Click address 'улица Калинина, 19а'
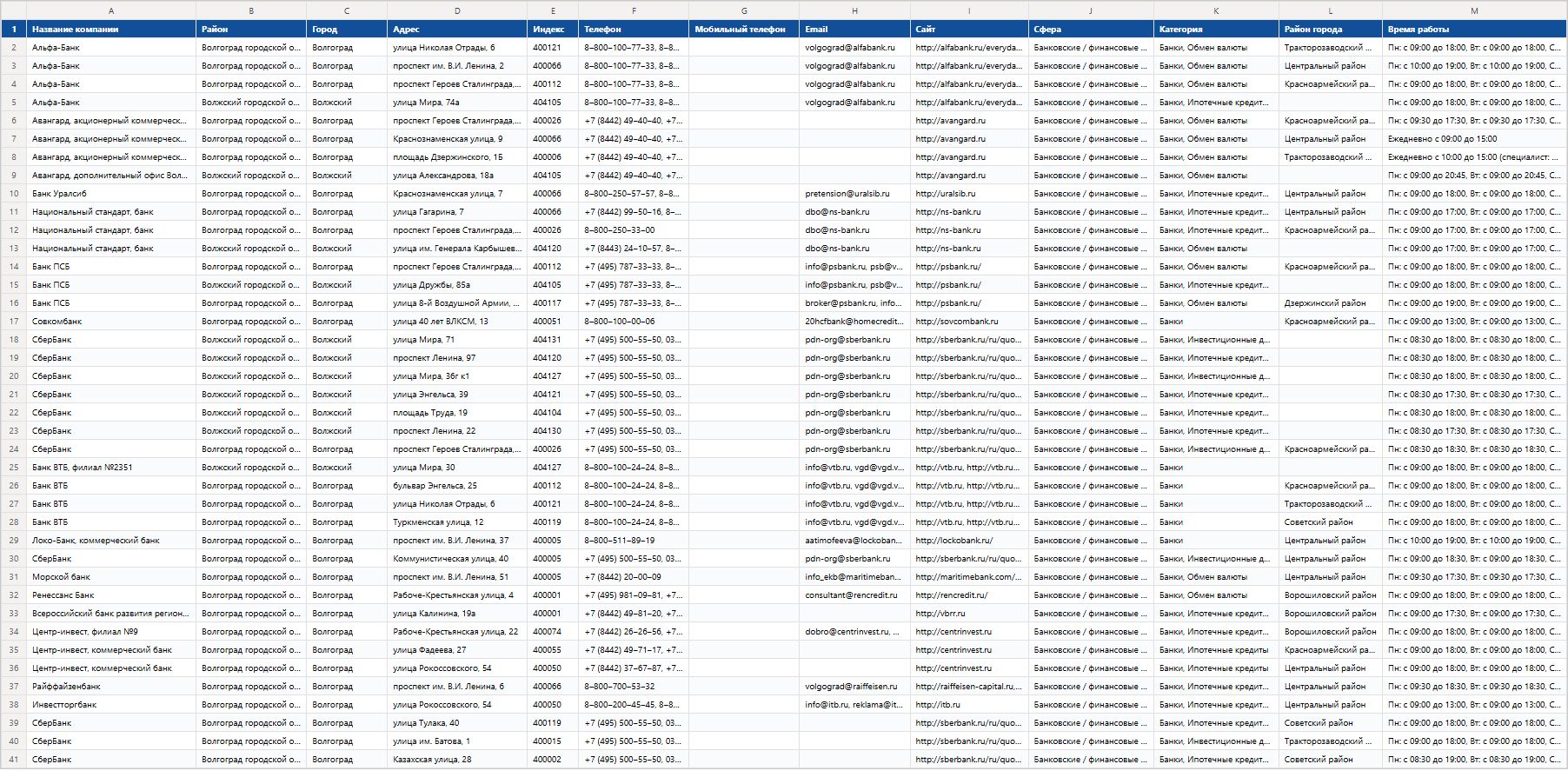 tap(457, 614)
